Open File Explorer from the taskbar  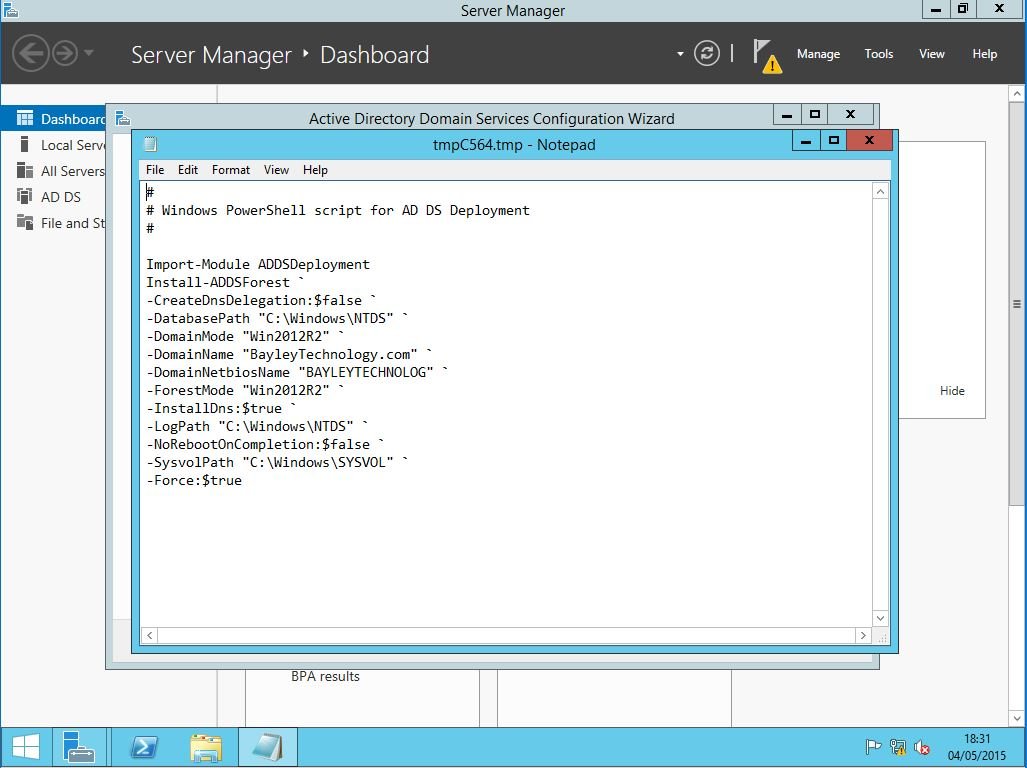point(206,747)
